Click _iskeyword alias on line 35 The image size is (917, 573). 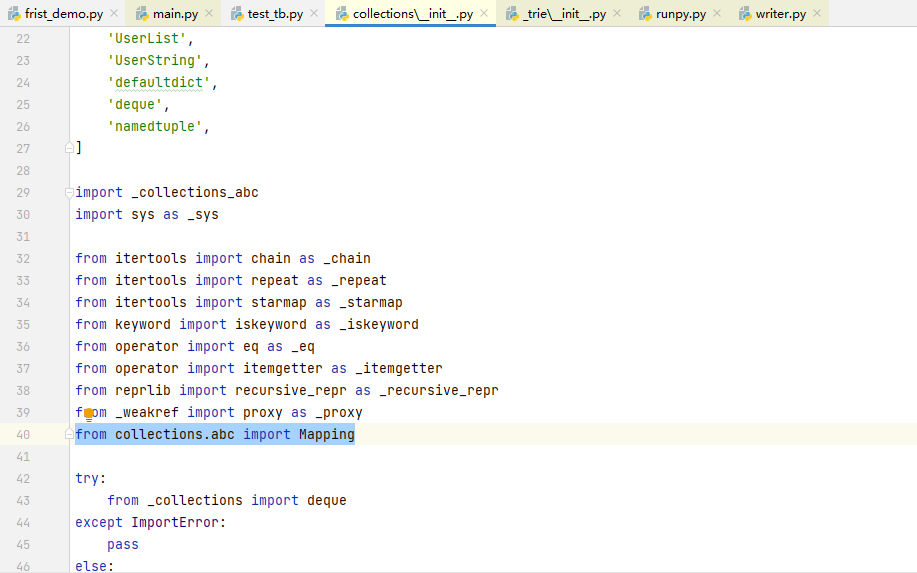[379, 325]
